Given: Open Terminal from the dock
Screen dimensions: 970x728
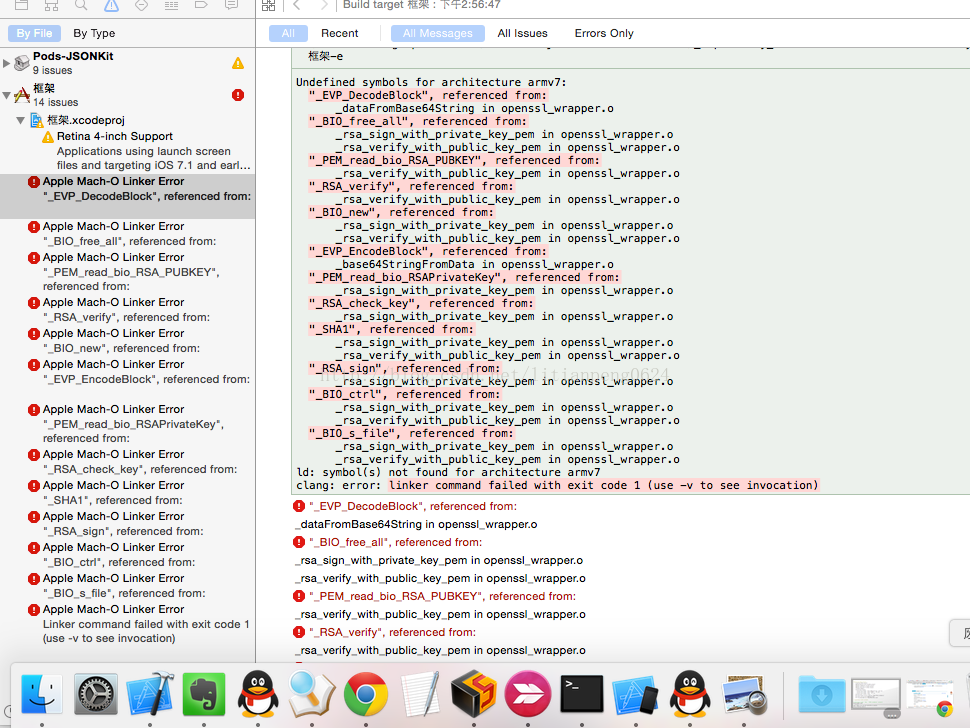Looking at the screenshot, I should click(x=582, y=694).
